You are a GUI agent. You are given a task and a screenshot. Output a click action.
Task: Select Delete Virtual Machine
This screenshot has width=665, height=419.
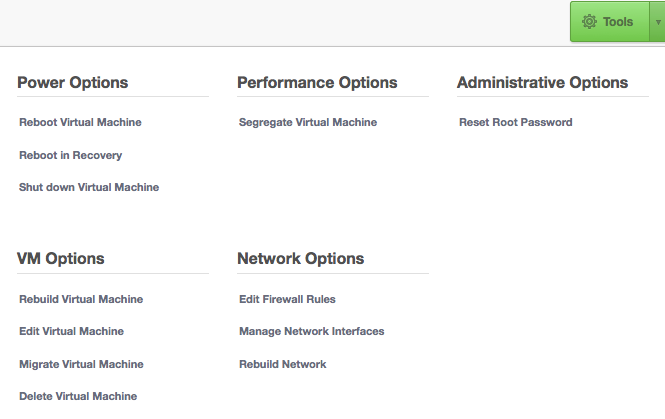click(78, 396)
